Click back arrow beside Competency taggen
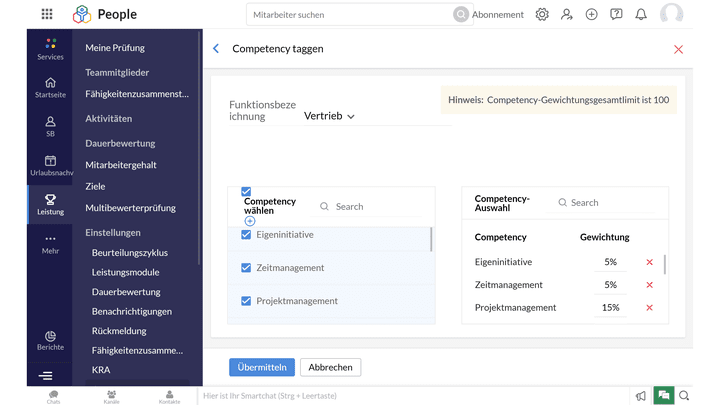720x405 pixels. click(x=216, y=48)
